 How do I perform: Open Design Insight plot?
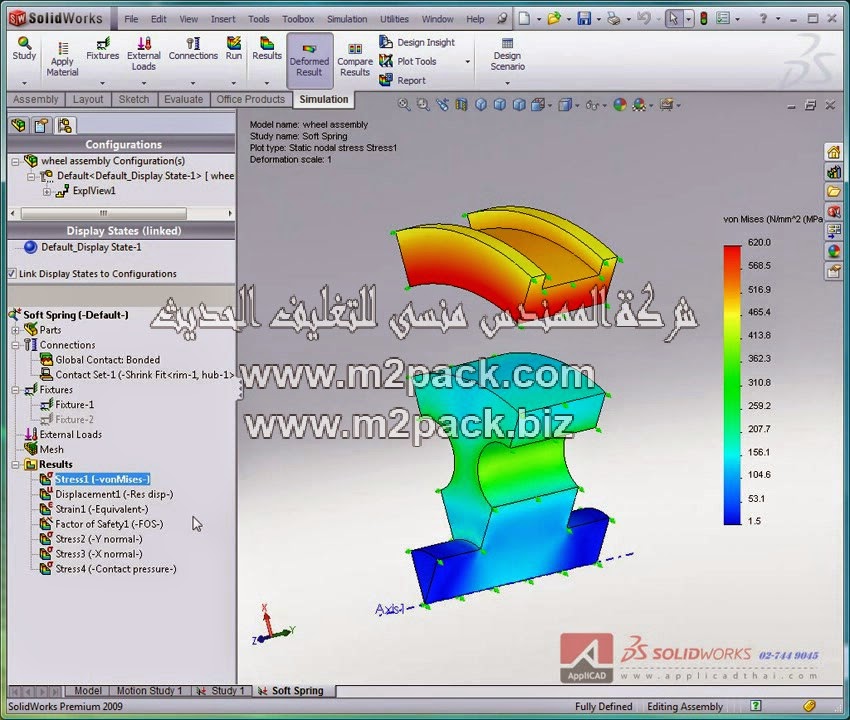417,42
